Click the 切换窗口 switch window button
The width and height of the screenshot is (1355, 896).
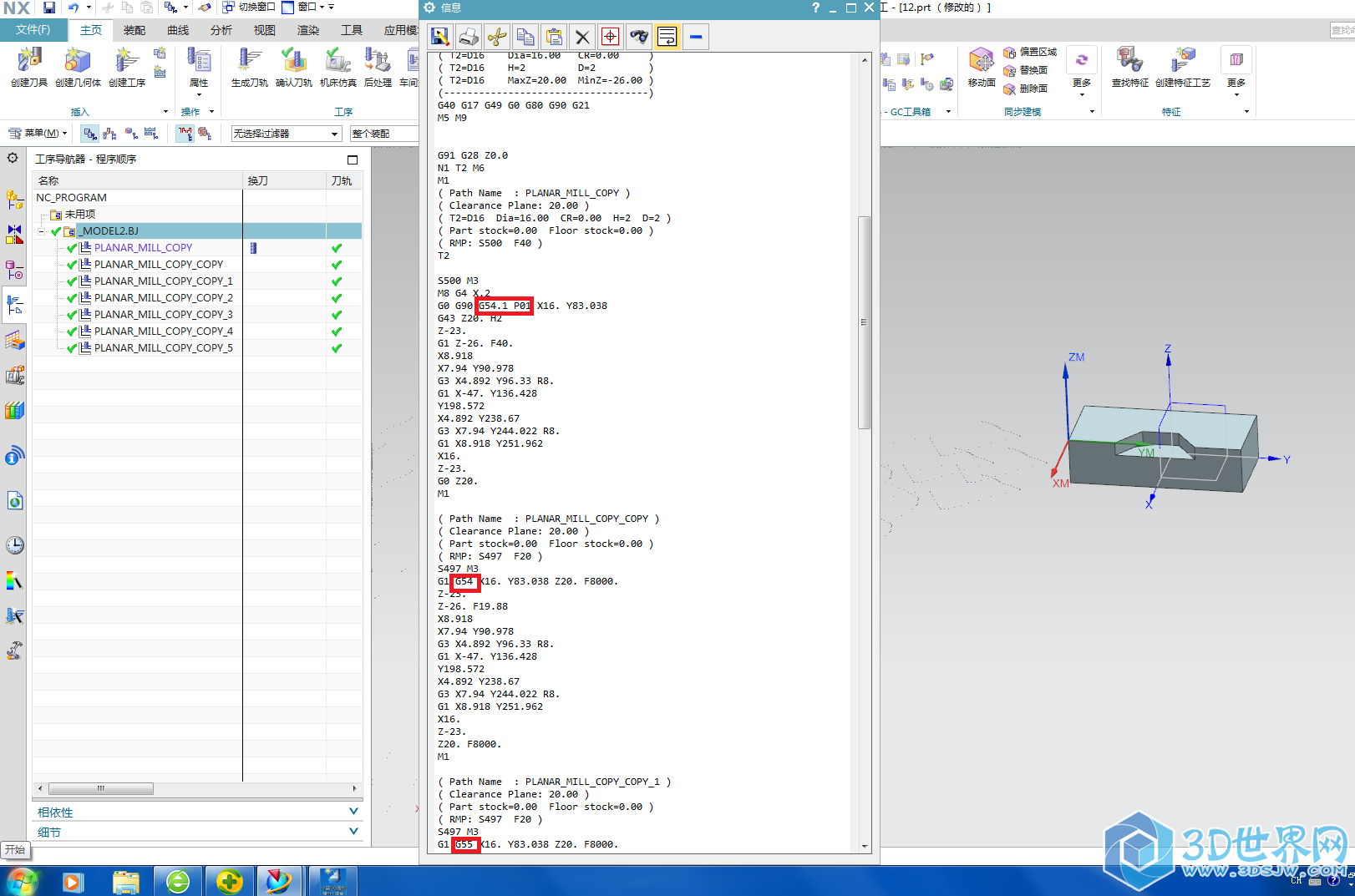[249, 8]
